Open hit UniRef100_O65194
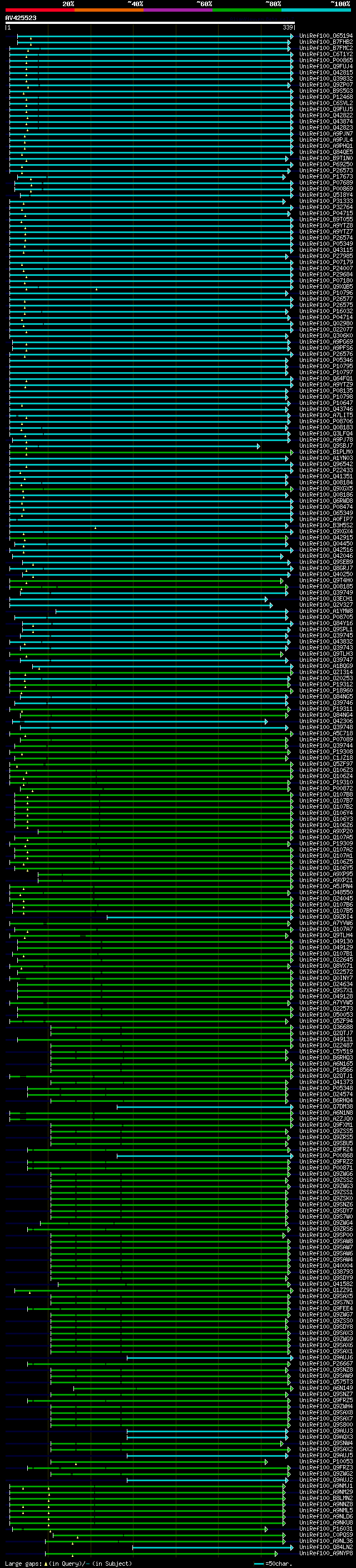The height and width of the screenshot is (1568, 356). 325,36
